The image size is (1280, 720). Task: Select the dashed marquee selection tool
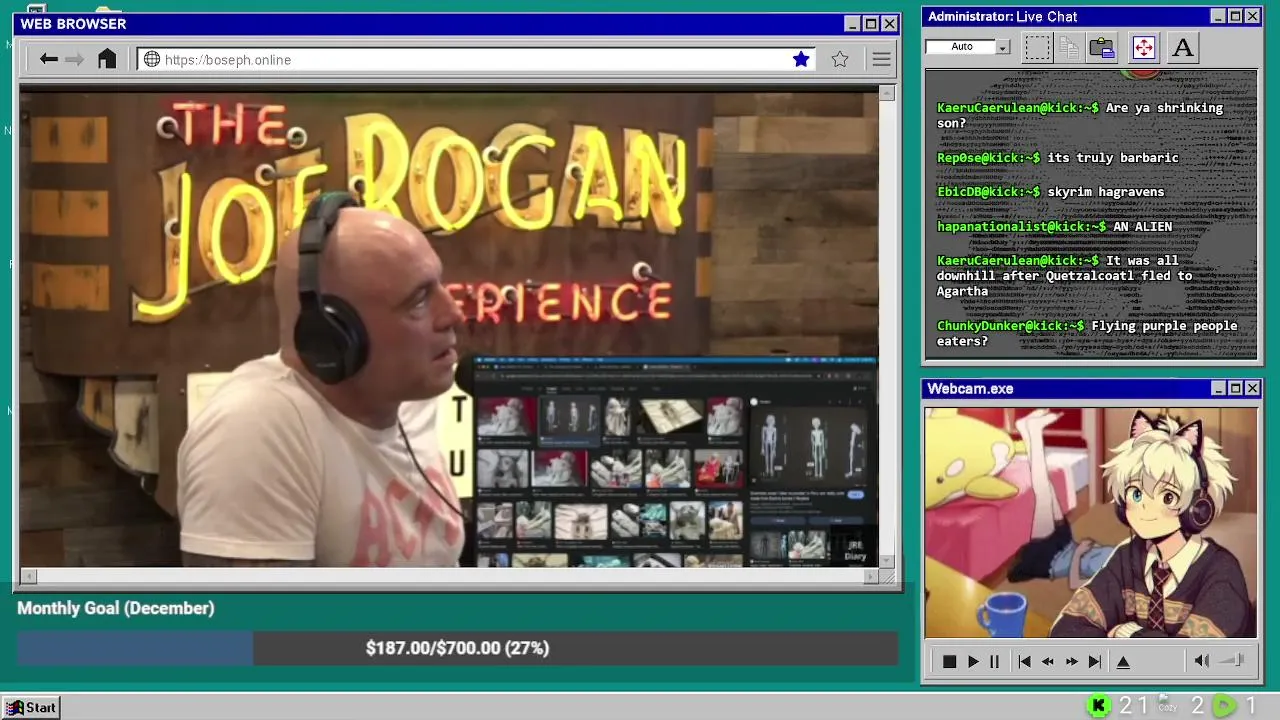click(x=1038, y=47)
